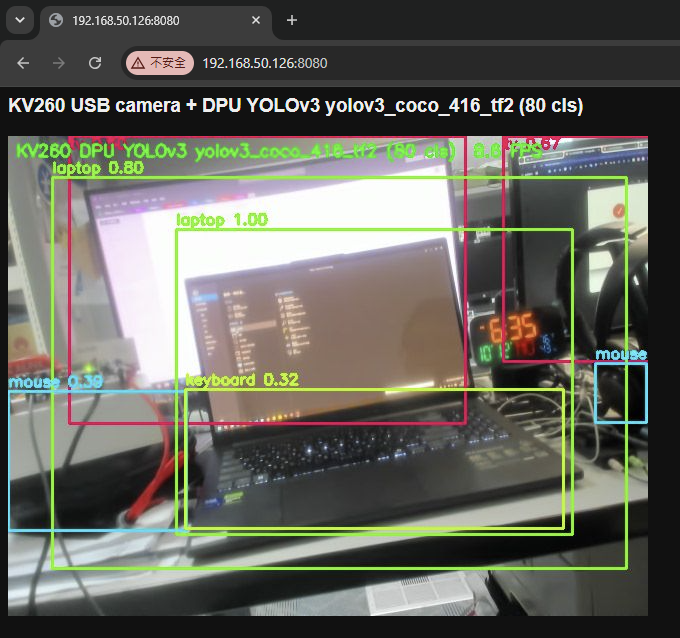The width and height of the screenshot is (680, 638).
Task: Click the 不安全 security warning chip
Action: coord(160,63)
